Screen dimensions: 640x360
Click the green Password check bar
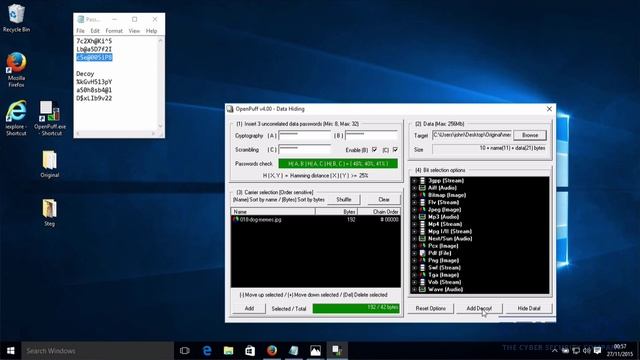tap(338, 164)
